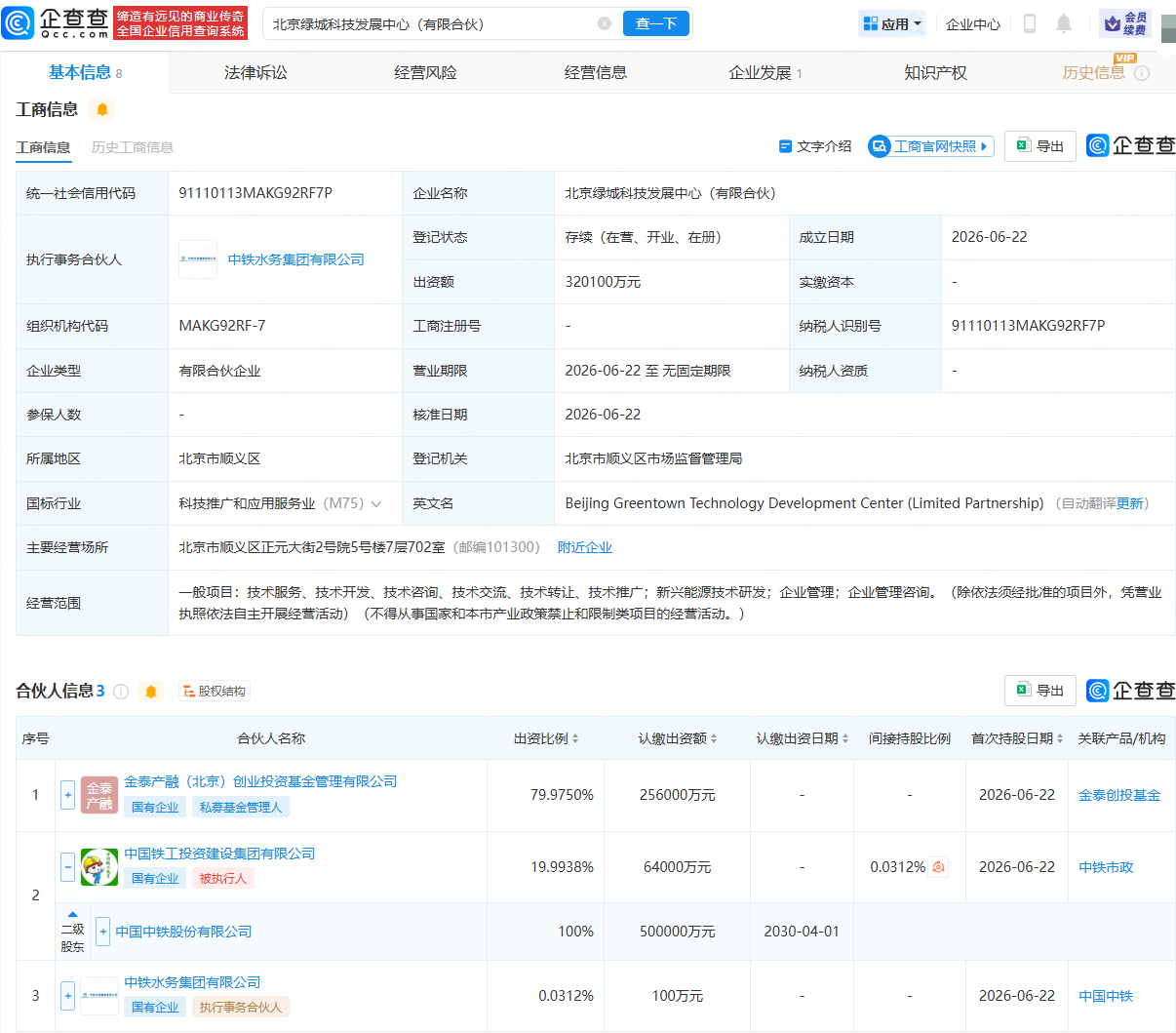
Task: Open 金泰产融（北京）创业投资基金管理有限公司 link
Action: 260,781
